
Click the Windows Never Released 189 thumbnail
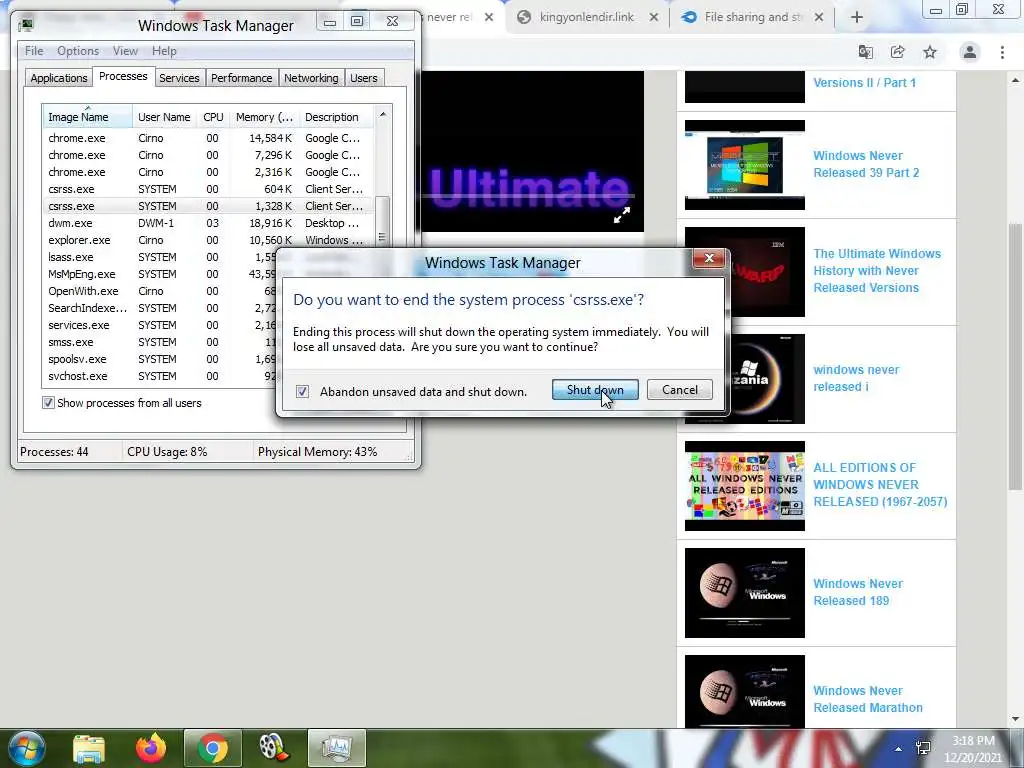coord(744,592)
